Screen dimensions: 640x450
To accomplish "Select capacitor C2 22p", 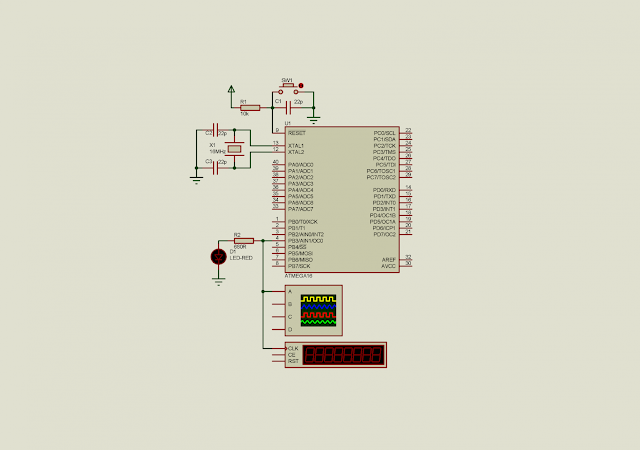I will (216, 130).
